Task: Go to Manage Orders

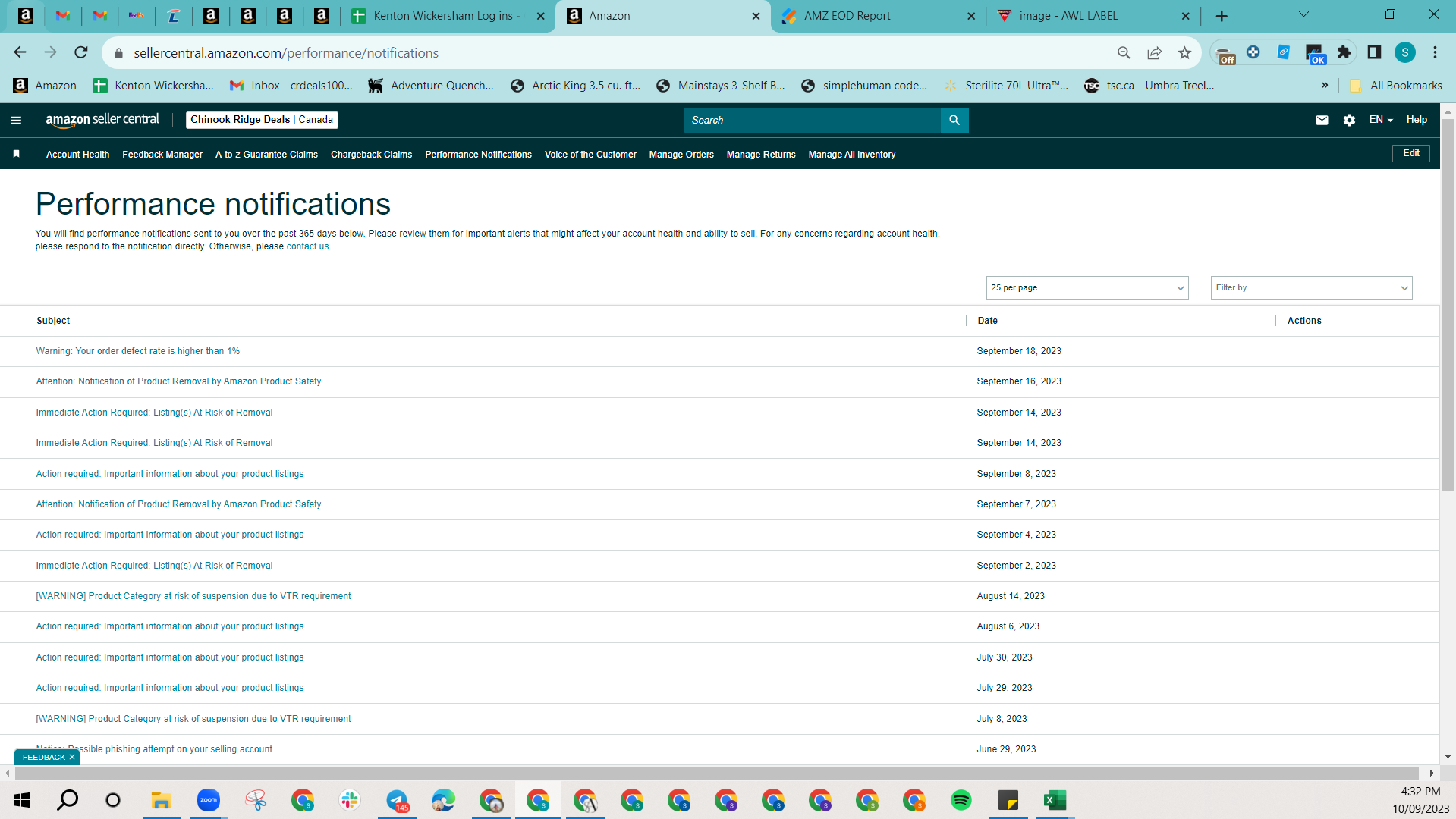Action: [681, 155]
